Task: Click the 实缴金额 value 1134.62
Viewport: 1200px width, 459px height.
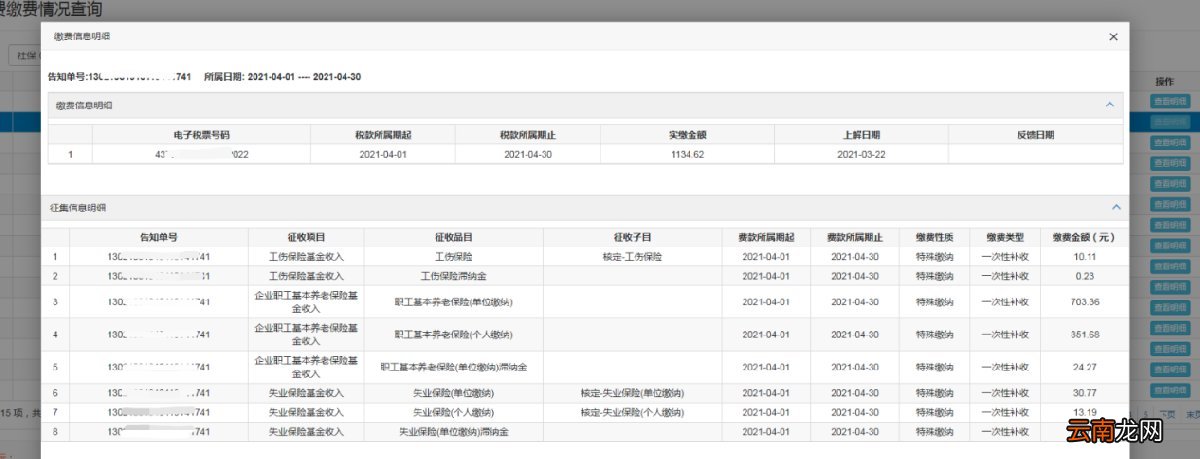Action: pyautogui.click(x=687, y=154)
